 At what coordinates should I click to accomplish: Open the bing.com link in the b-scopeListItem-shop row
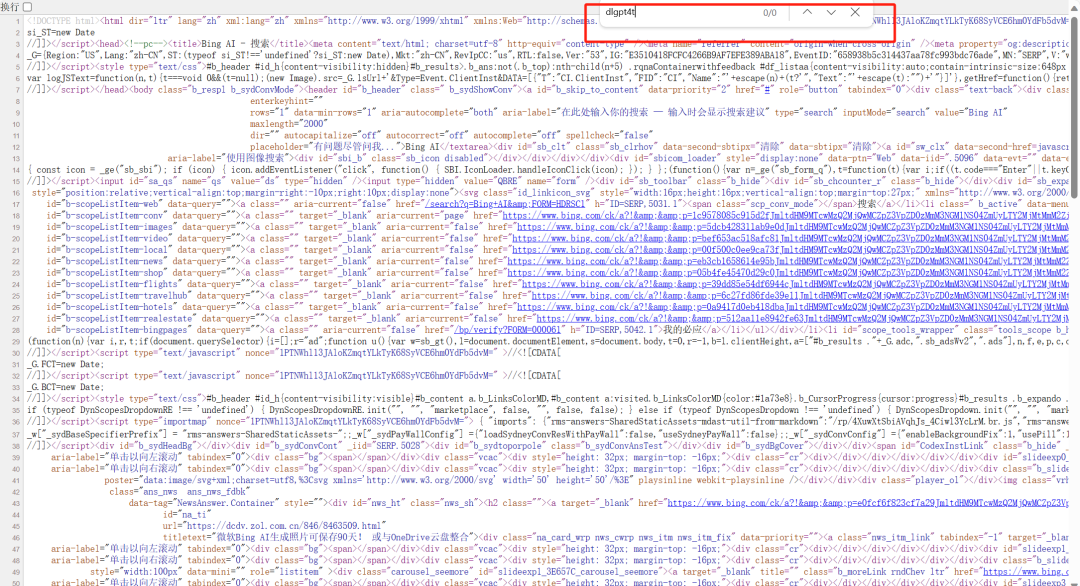[788, 273]
